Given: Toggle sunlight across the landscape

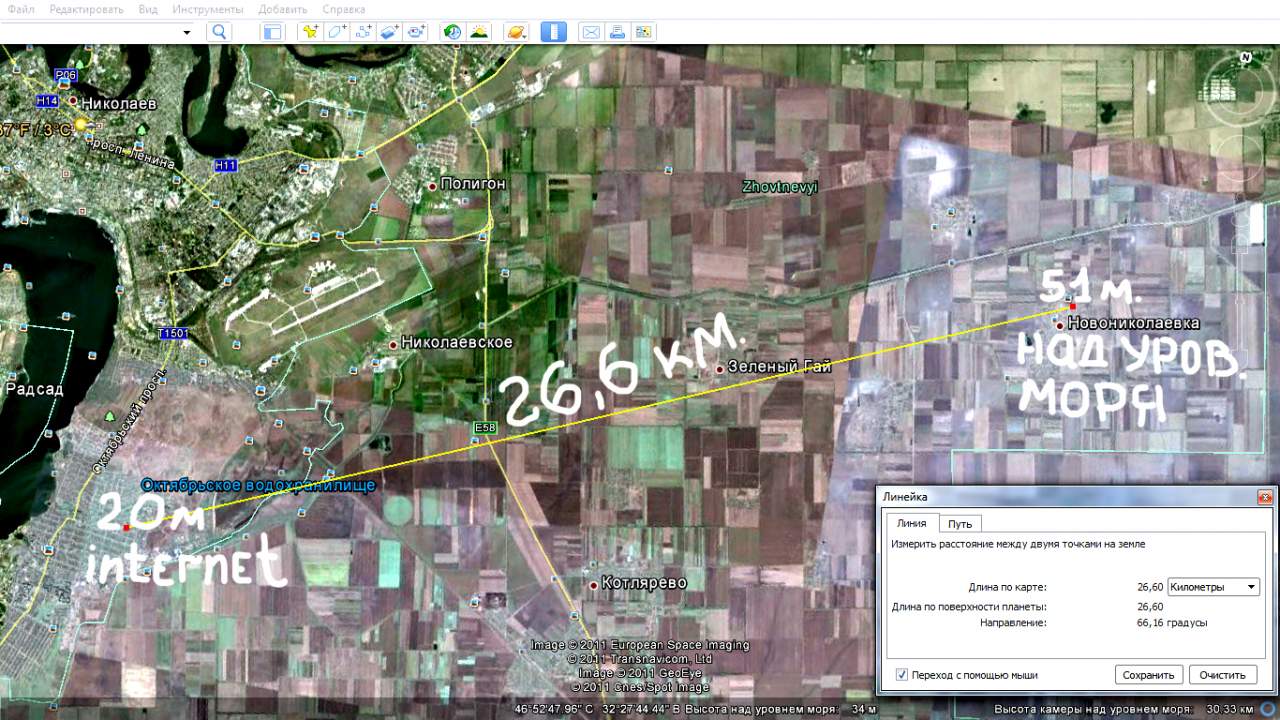Looking at the screenshot, I should click(480, 32).
